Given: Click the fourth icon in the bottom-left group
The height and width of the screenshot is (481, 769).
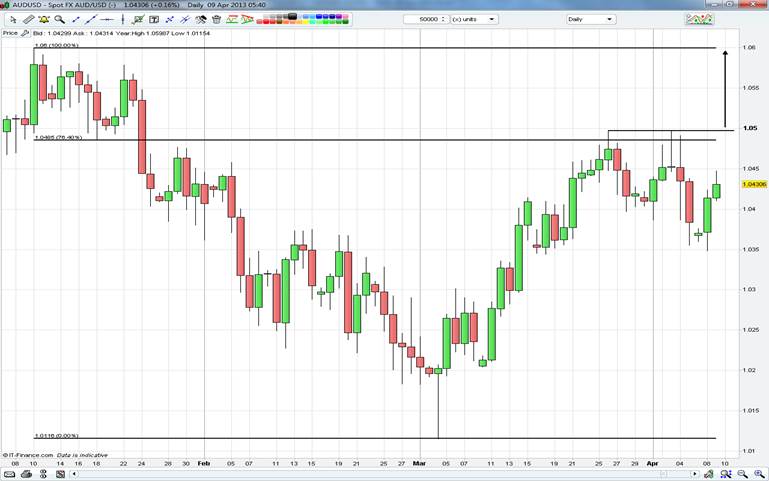Looking at the screenshot, I should (x=60, y=474).
